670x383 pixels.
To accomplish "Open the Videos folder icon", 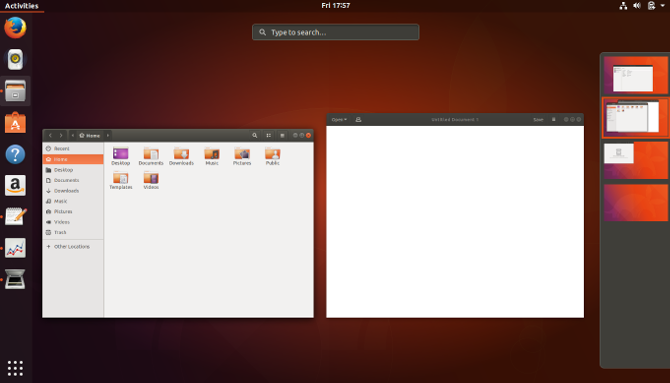I will pos(151,180).
